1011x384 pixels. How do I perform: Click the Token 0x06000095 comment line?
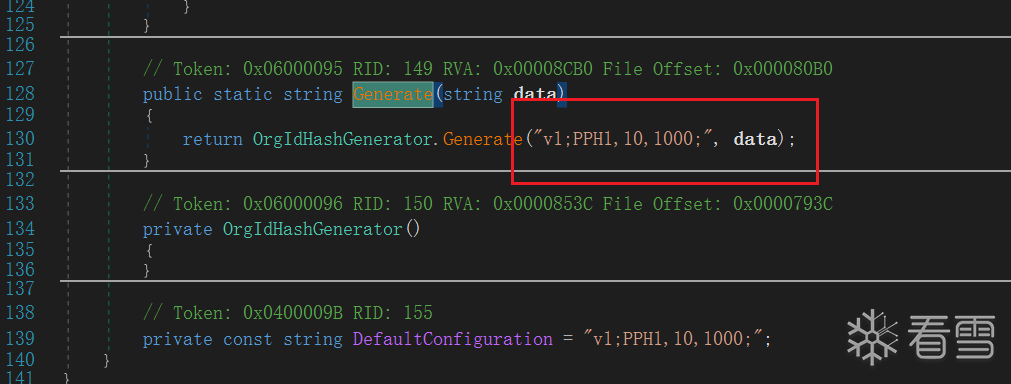coord(488,68)
